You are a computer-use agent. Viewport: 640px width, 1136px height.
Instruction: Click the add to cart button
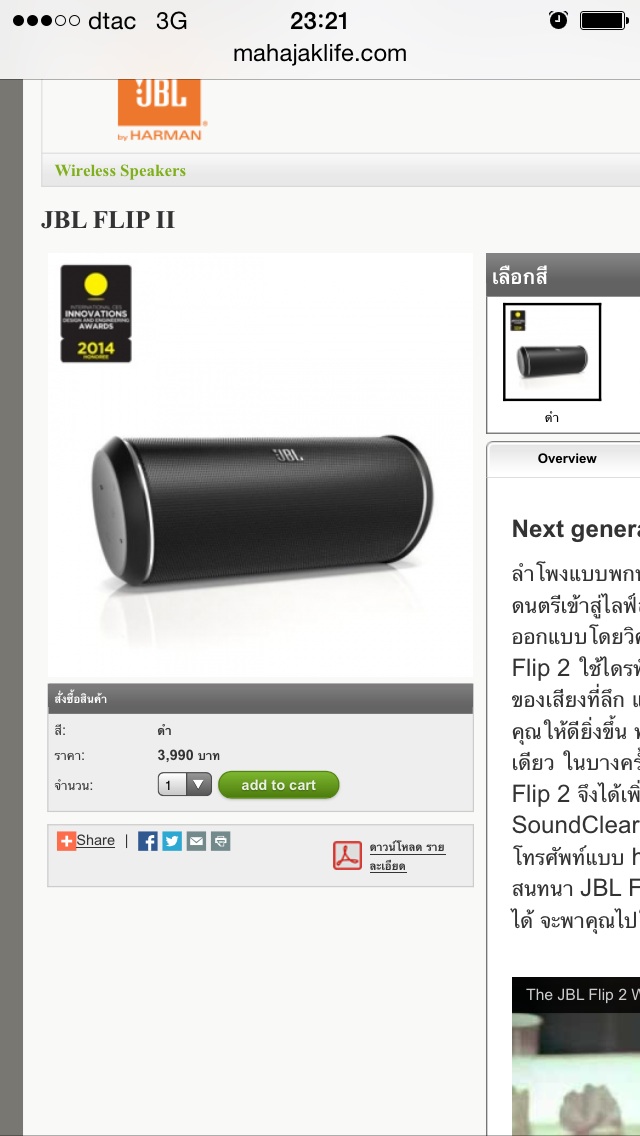point(278,785)
